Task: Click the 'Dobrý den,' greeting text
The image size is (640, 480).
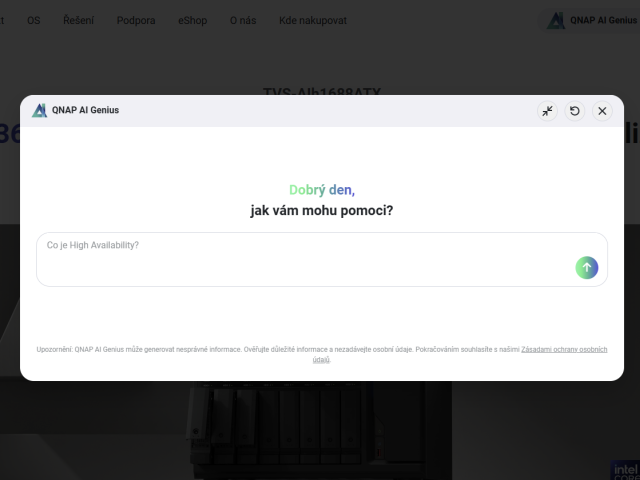Action: tap(322, 190)
